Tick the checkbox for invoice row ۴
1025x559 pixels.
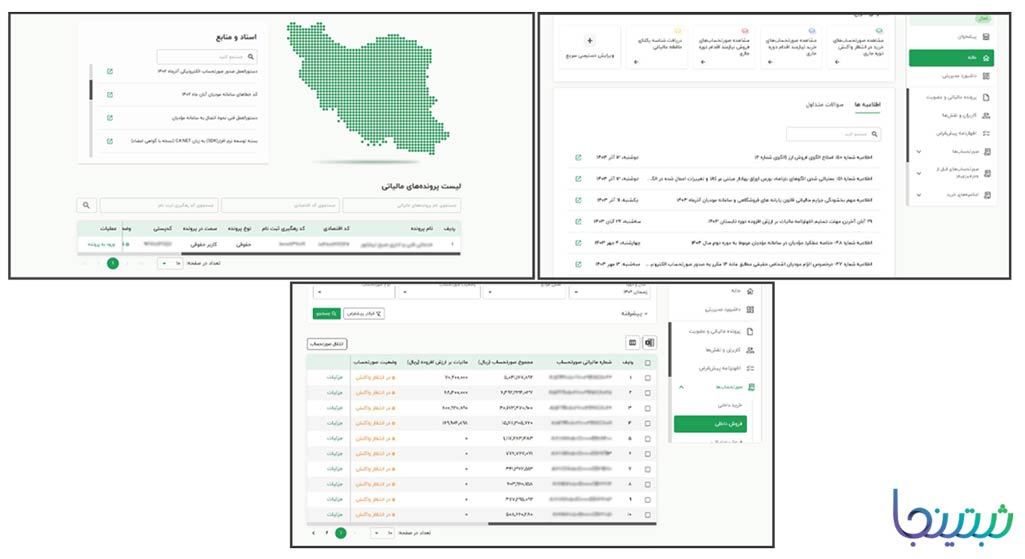click(648, 424)
